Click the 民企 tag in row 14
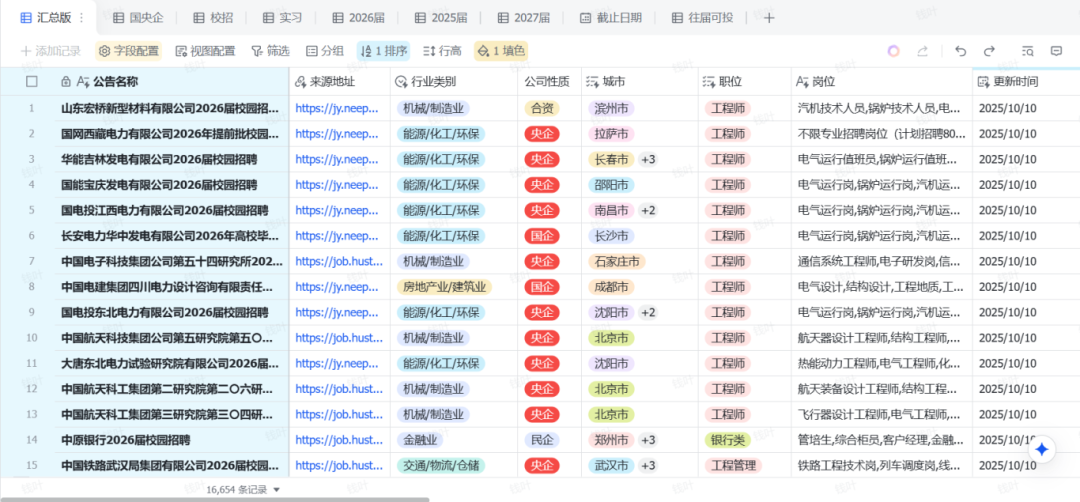This screenshot has width=1080, height=502. click(542, 440)
